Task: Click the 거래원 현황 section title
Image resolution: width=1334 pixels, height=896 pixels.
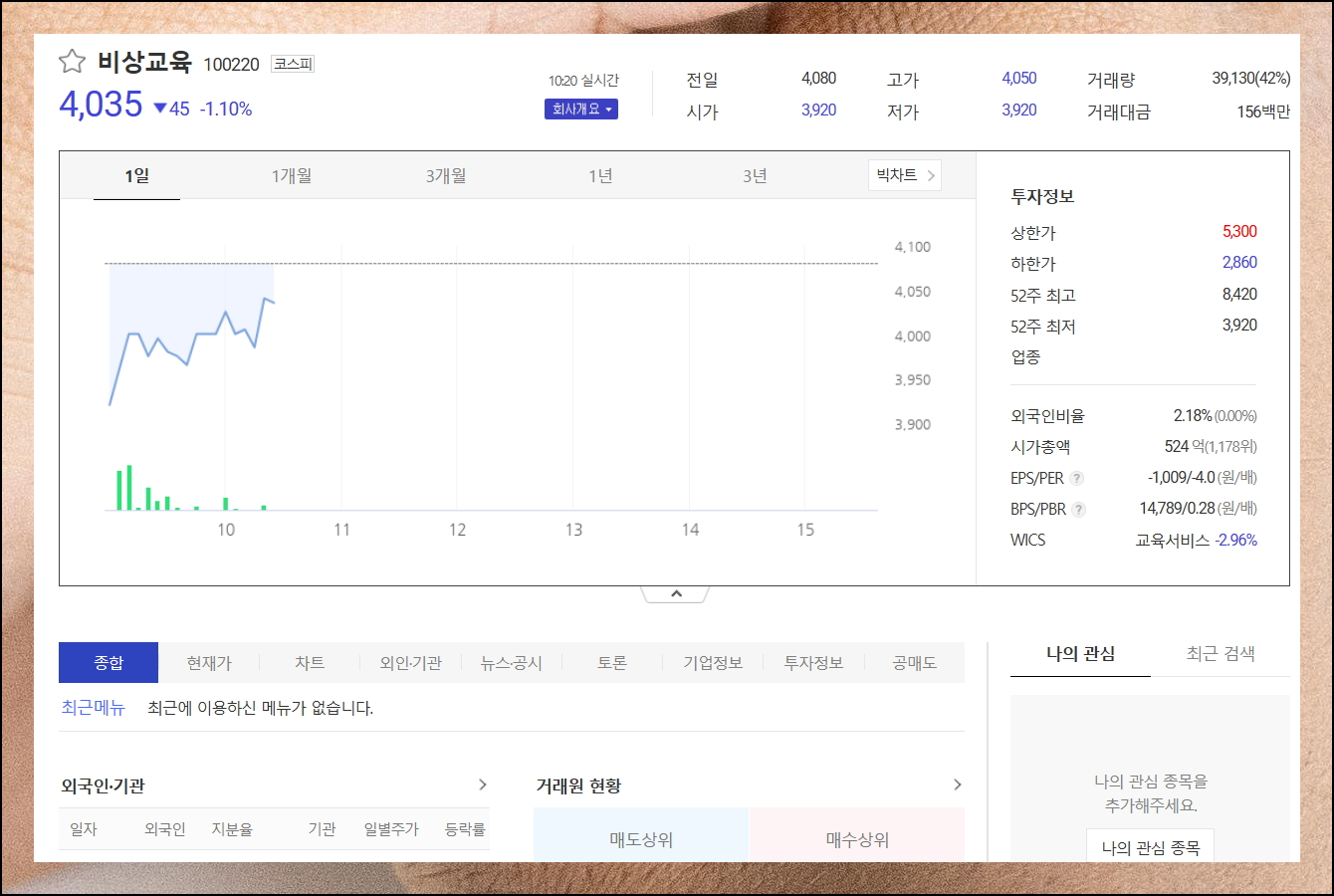Action: [578, 785]
